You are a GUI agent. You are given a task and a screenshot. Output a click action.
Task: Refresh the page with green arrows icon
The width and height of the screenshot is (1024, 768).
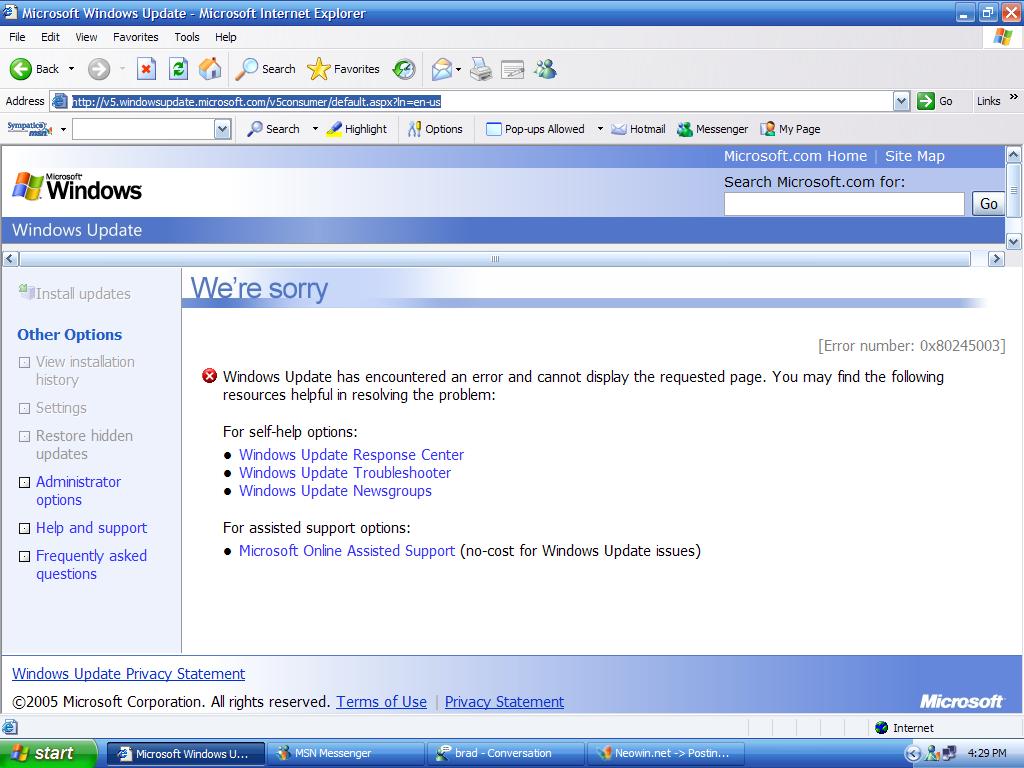point(178,69)
